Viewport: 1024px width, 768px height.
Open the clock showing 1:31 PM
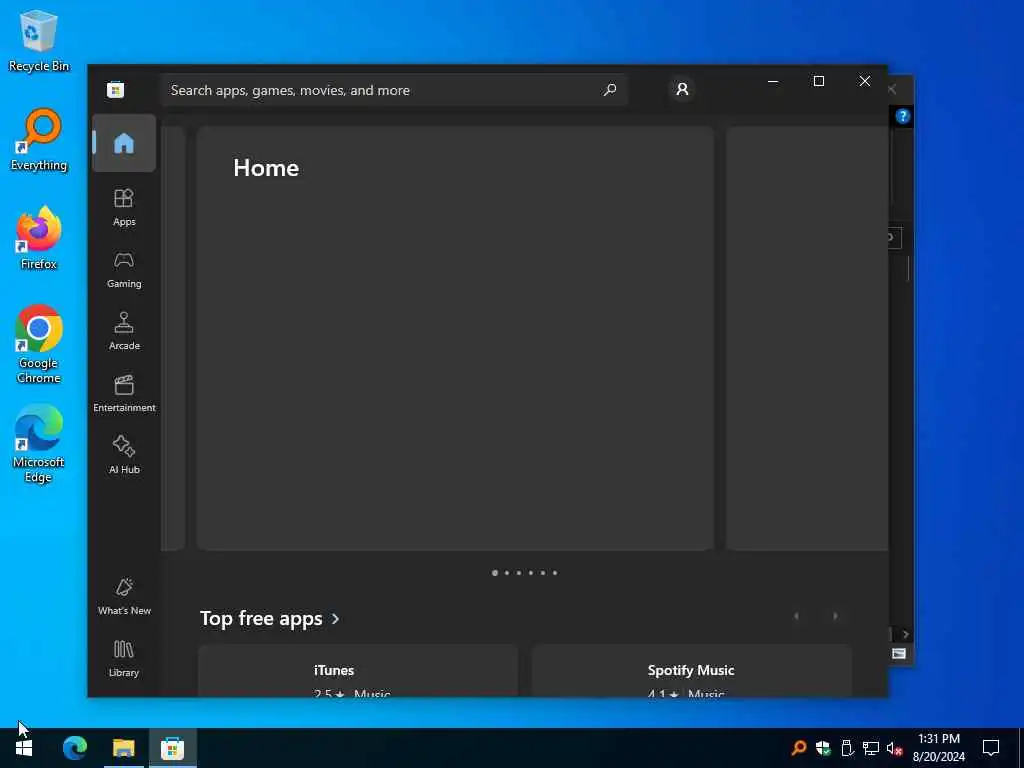tap(939, 748)
